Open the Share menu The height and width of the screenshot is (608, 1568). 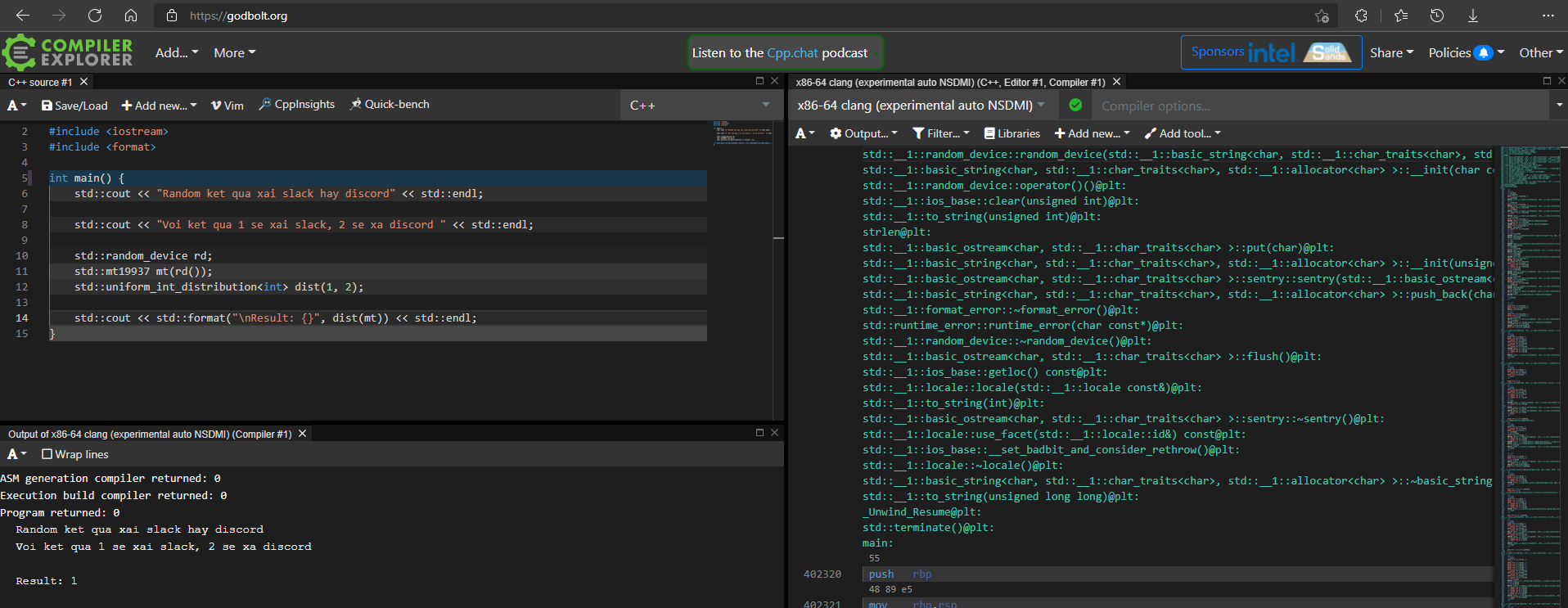(1391, 52)
